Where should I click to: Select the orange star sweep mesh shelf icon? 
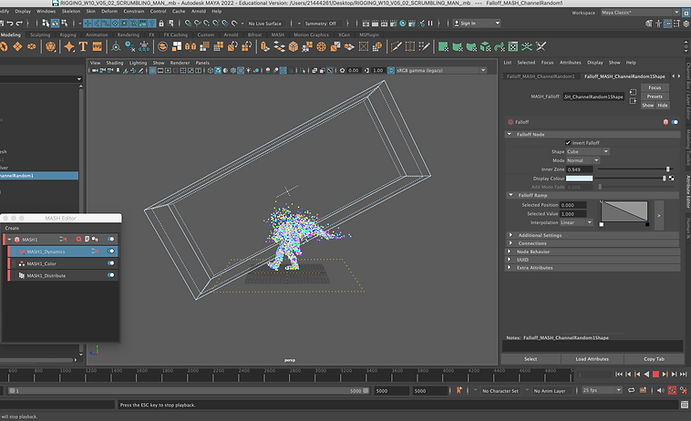(x=69, y=47)
